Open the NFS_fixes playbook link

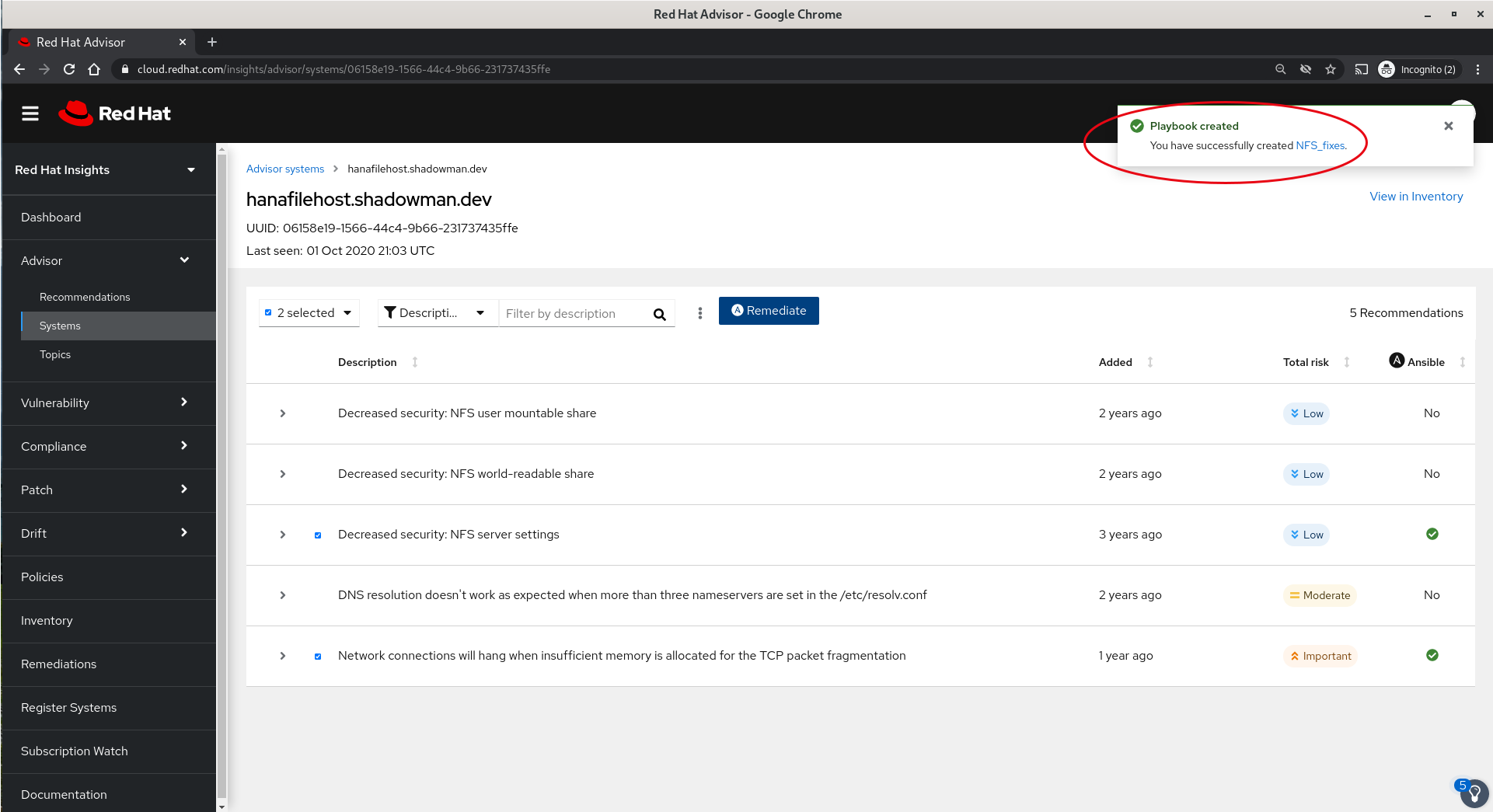[x=1320, y=145]
